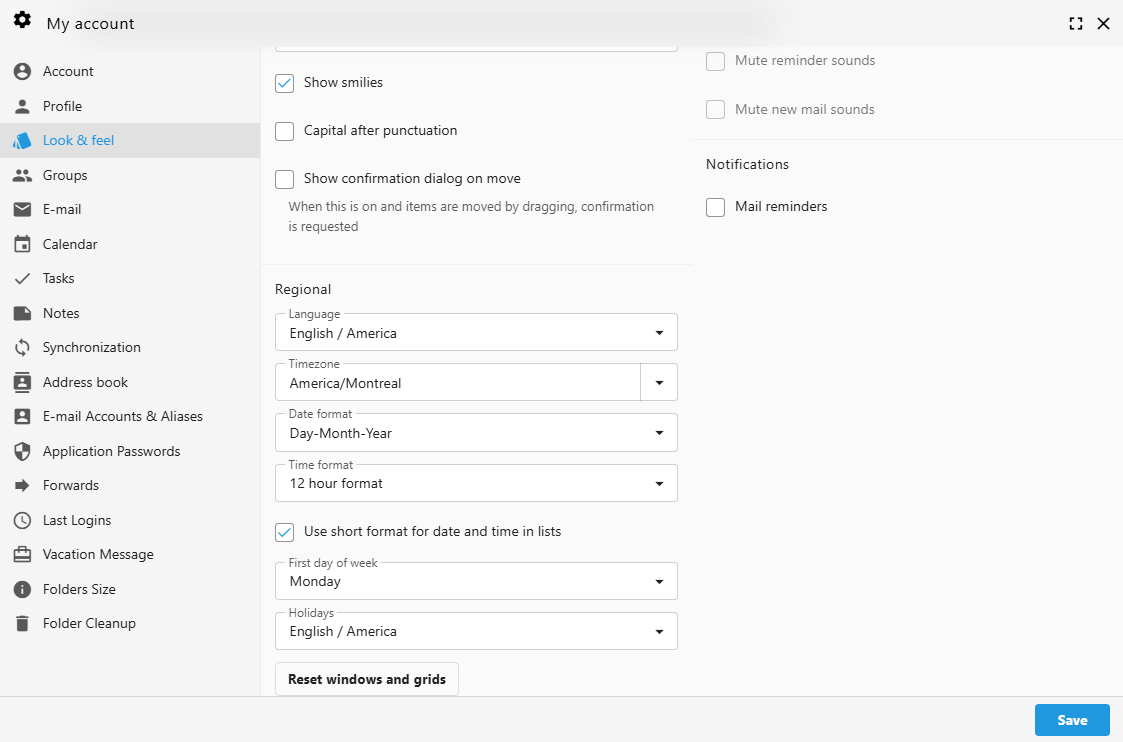Select the Application Passwords key icon
The width and height of the screenshot is (1123, 742).
(23, 451)
